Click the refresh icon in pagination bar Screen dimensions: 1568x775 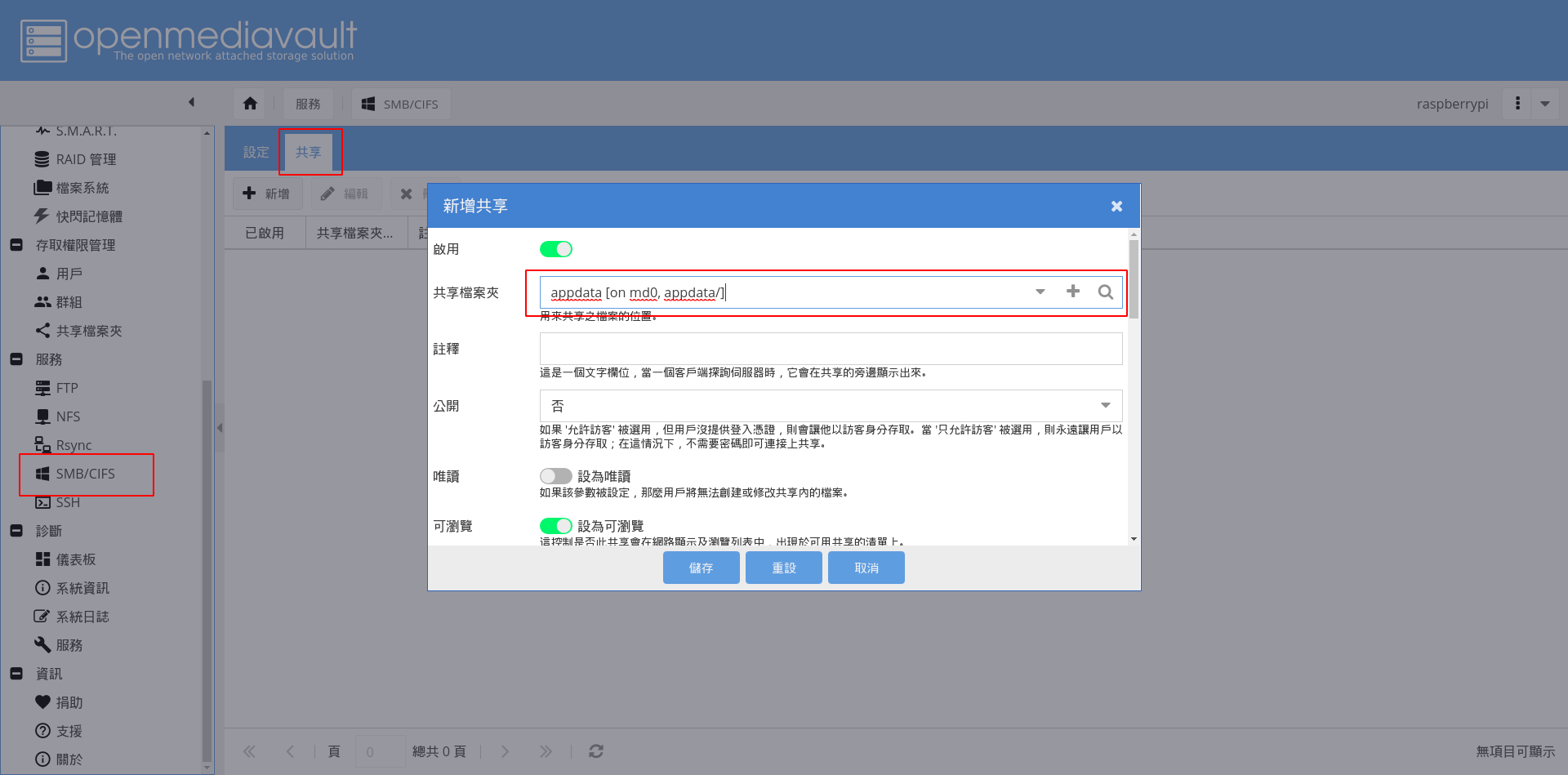(596, 751)
